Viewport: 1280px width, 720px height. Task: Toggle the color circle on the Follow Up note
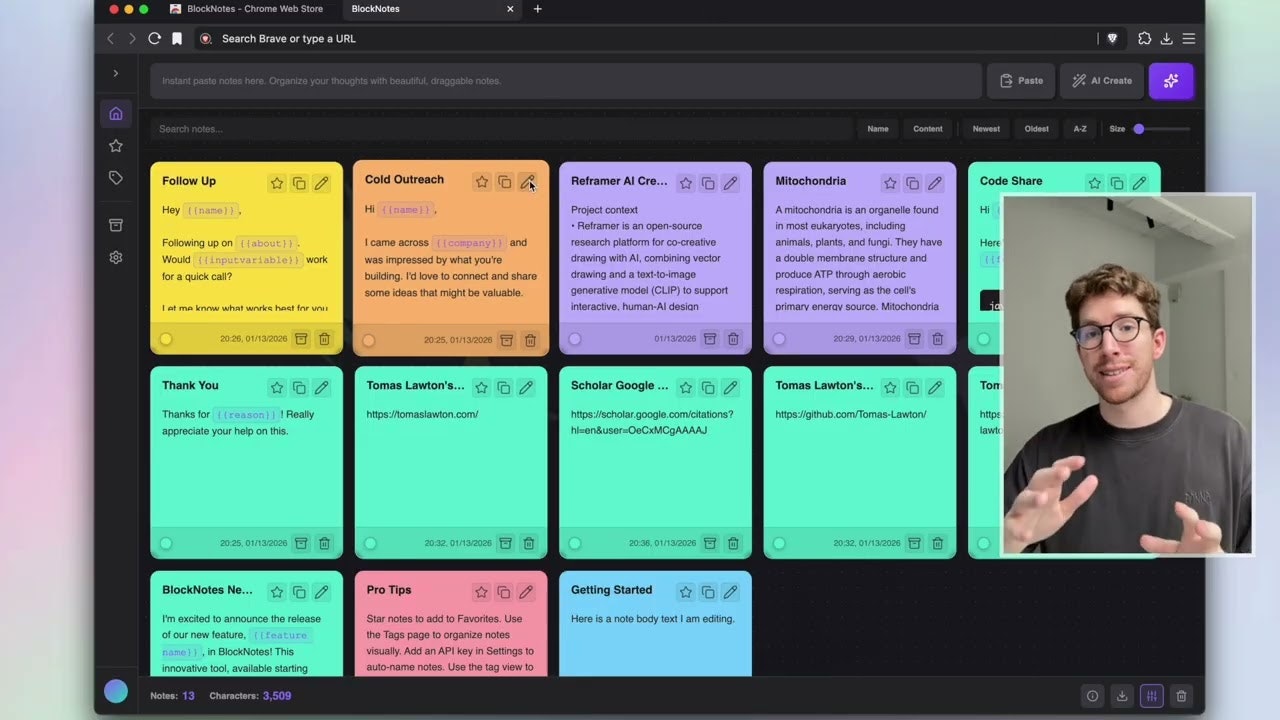(x=165, y=339)
